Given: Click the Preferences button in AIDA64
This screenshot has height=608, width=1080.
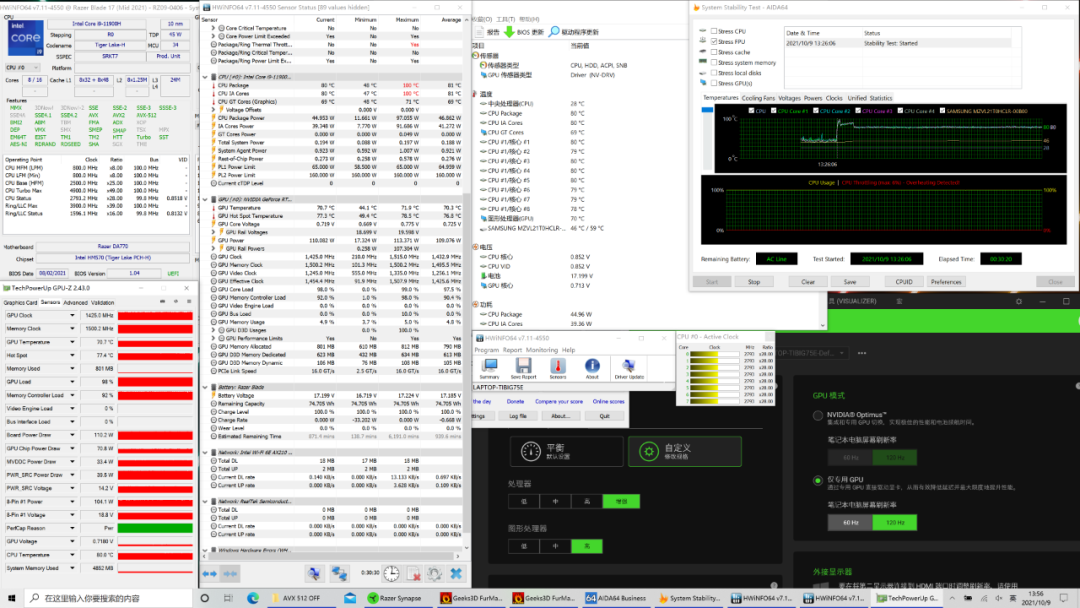Looking at the screenshot, I should tap(946, 282).
